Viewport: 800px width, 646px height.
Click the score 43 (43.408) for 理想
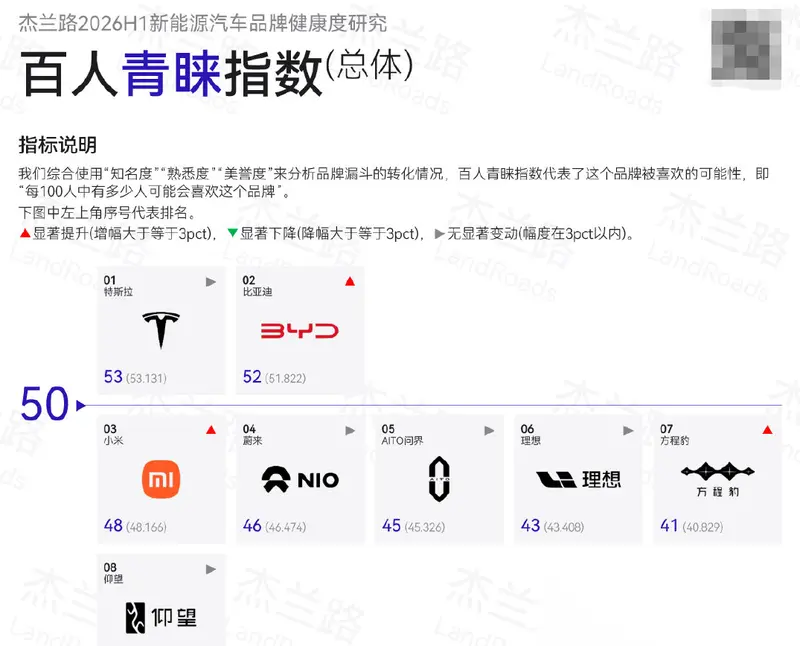[553, 526]
